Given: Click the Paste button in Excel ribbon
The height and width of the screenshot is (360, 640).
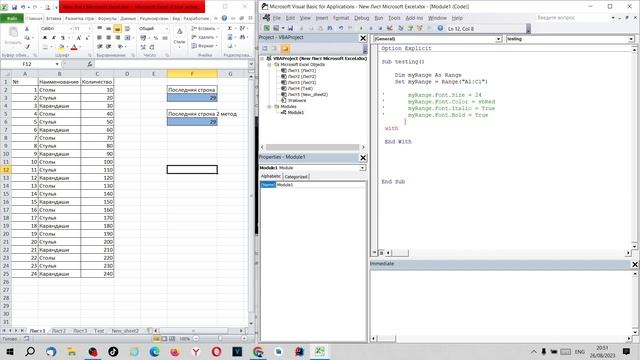Looking at the screenshot, I should point(13,36).
